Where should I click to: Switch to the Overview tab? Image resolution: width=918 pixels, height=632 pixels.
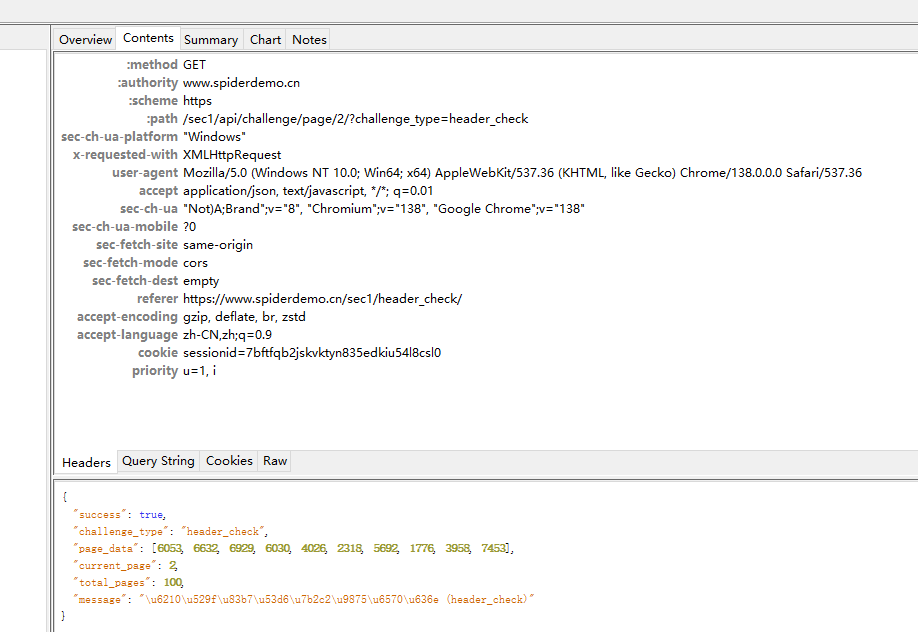(85, 40)
